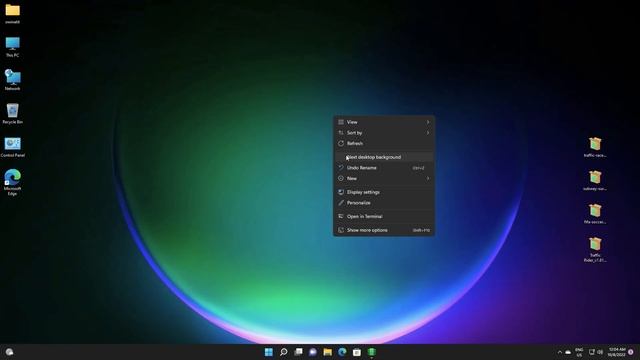Select the Microsoft Edge desktop shortcut
640x360 pixels.
tap(13, 182)
